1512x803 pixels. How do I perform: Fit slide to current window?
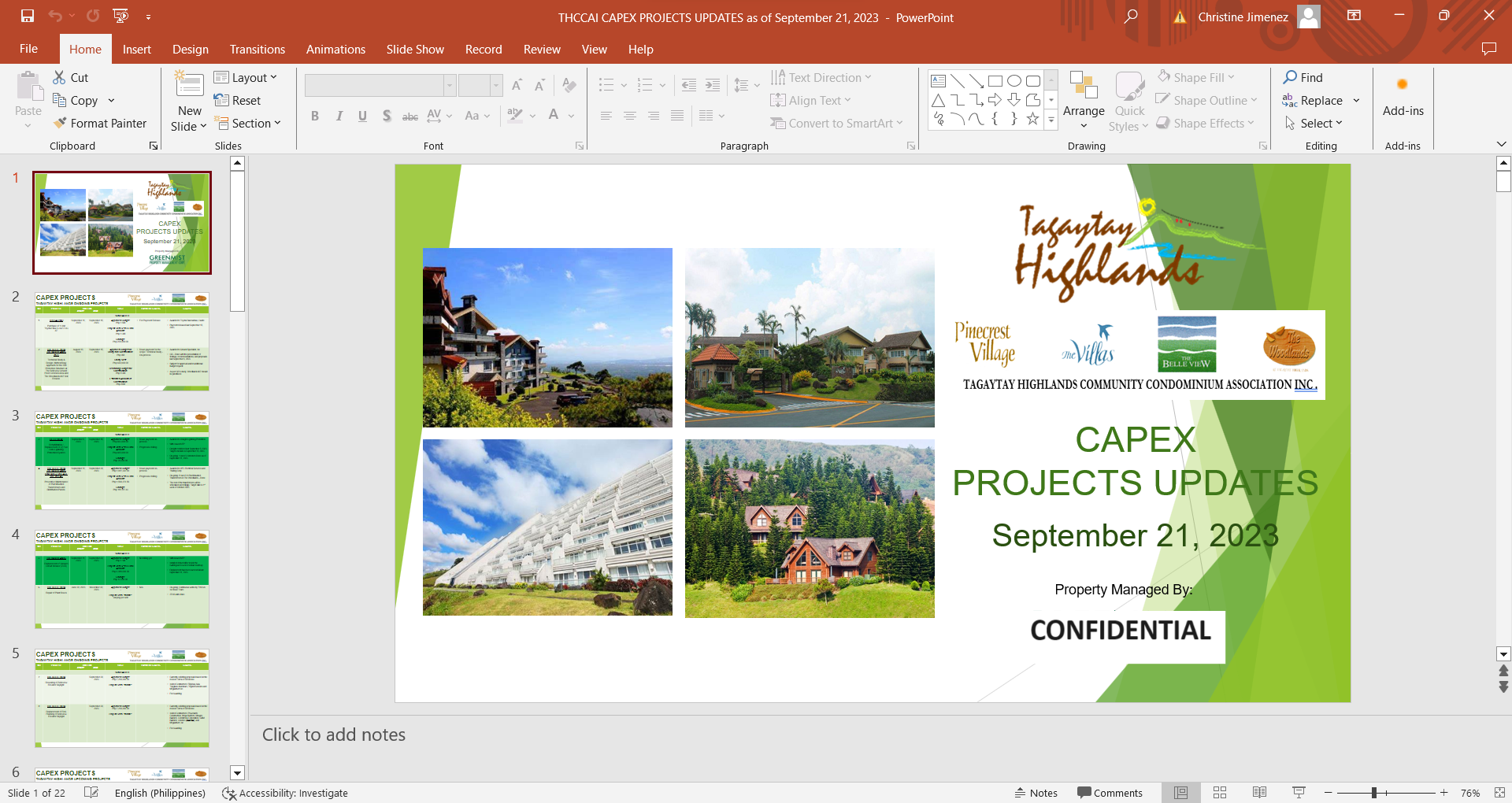(x=1499, y=793)
